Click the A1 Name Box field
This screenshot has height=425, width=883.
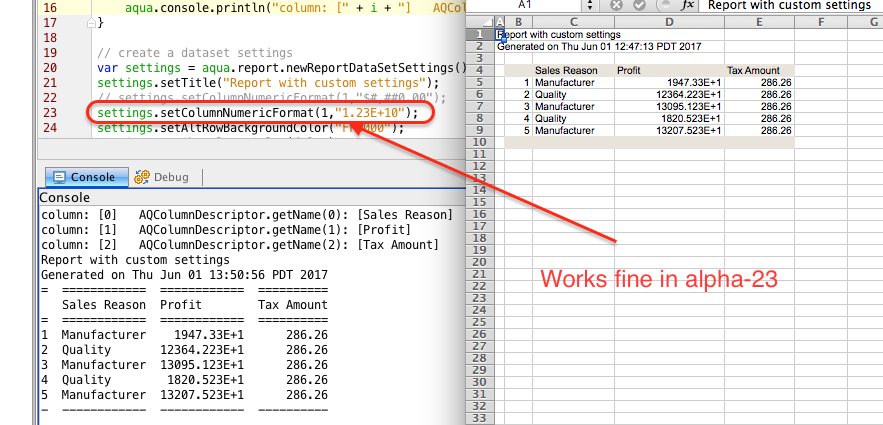click(526, 5)
